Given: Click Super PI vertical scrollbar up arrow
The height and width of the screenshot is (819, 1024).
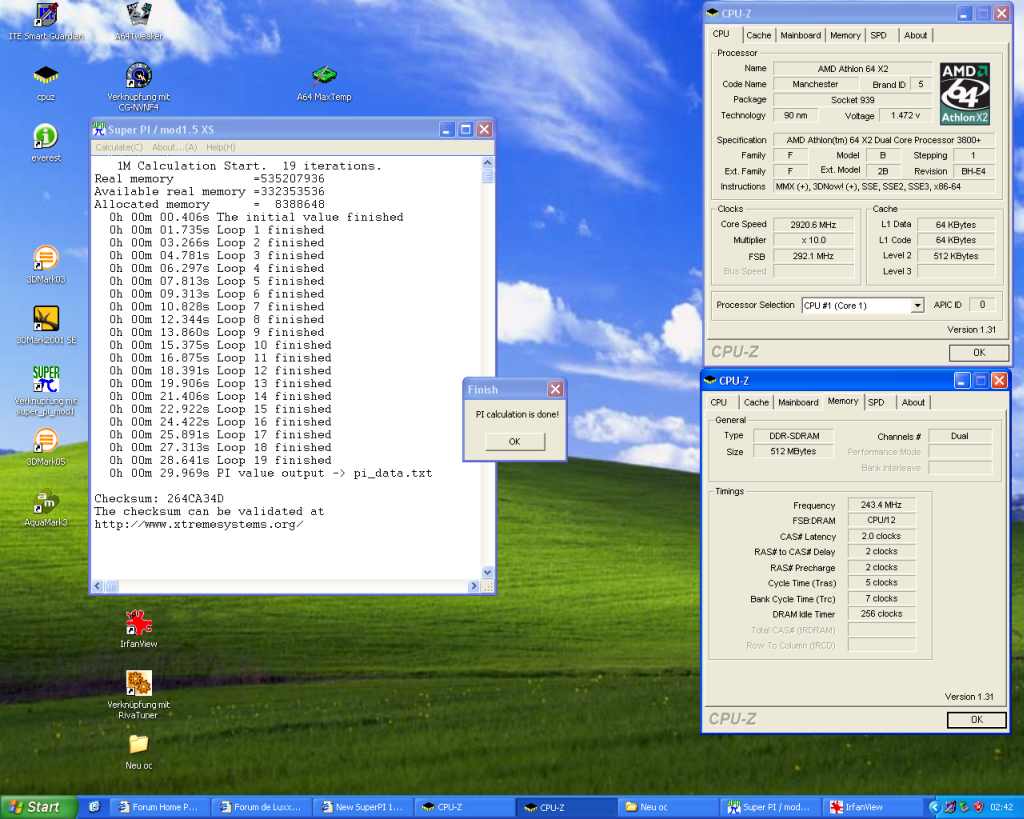Looking at the screenshot, I should click(487, 162).
